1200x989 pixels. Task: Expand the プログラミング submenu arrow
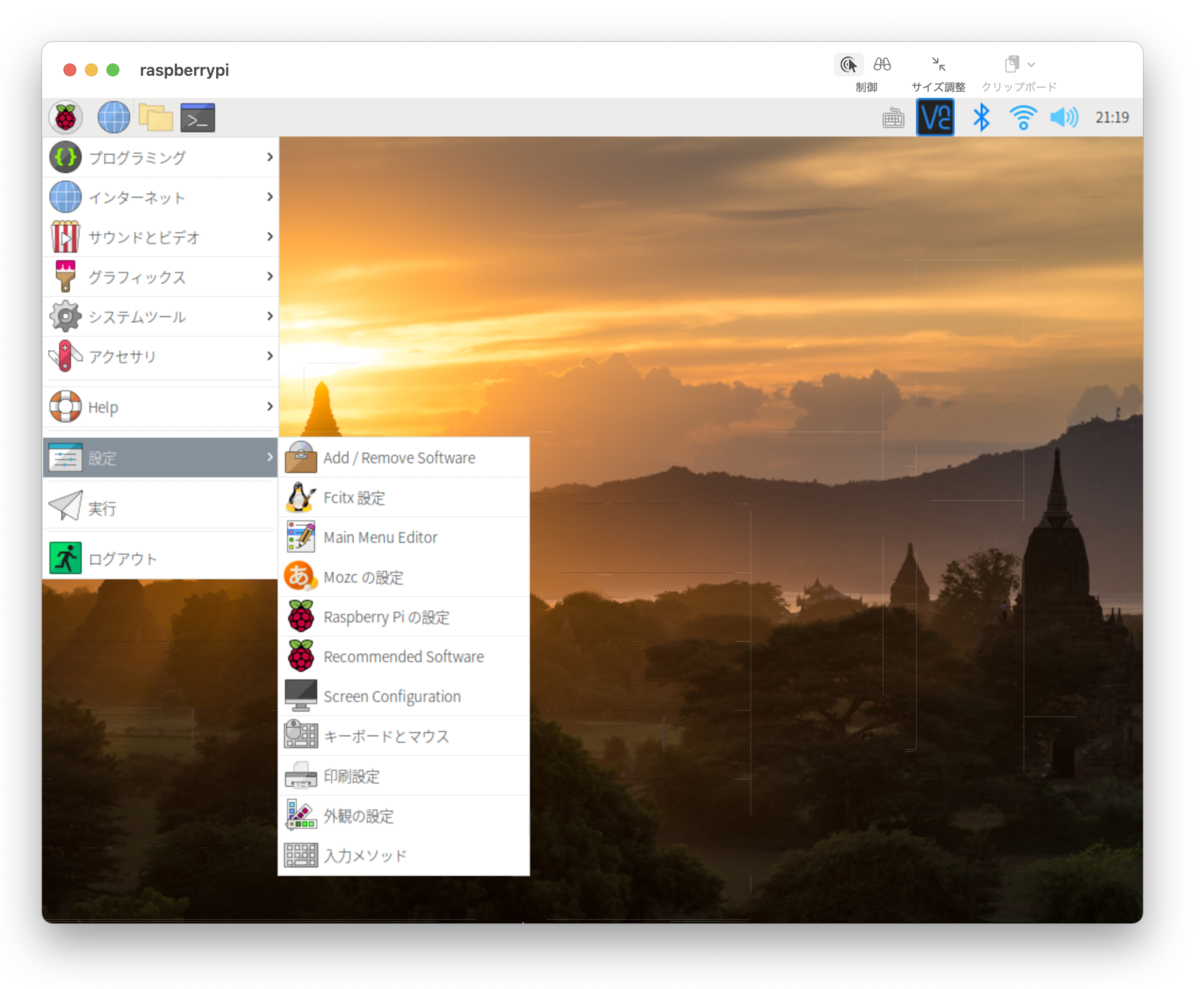click(x=270, y=157)
